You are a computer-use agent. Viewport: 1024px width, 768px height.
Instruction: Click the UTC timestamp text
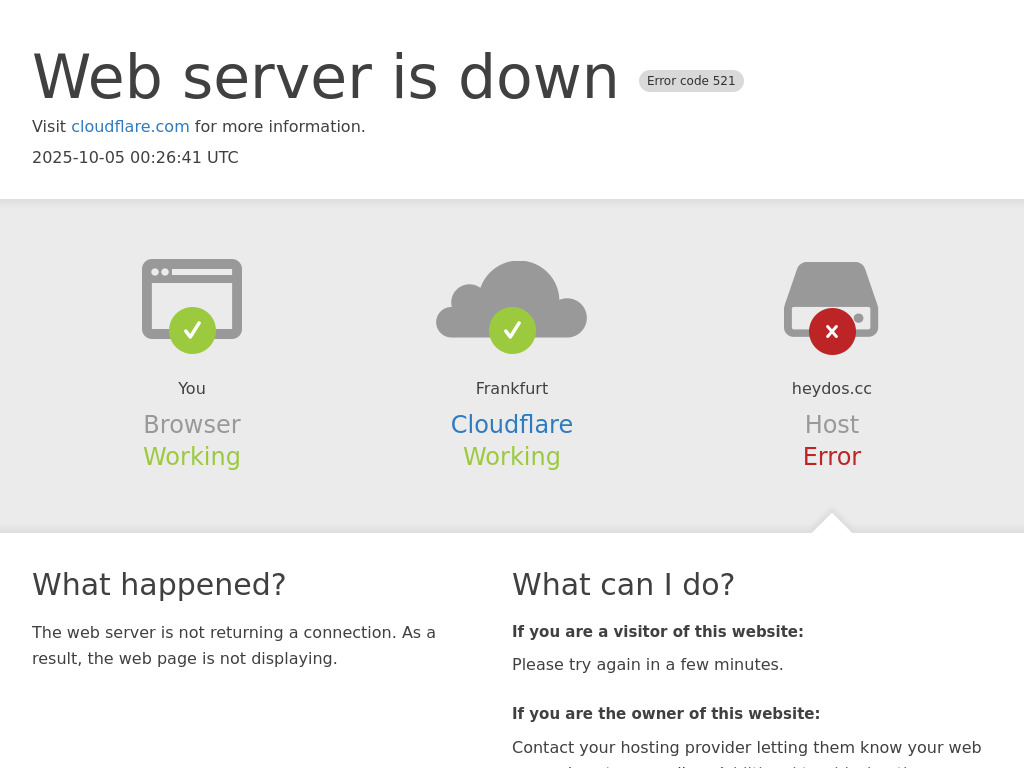[135, 158]
